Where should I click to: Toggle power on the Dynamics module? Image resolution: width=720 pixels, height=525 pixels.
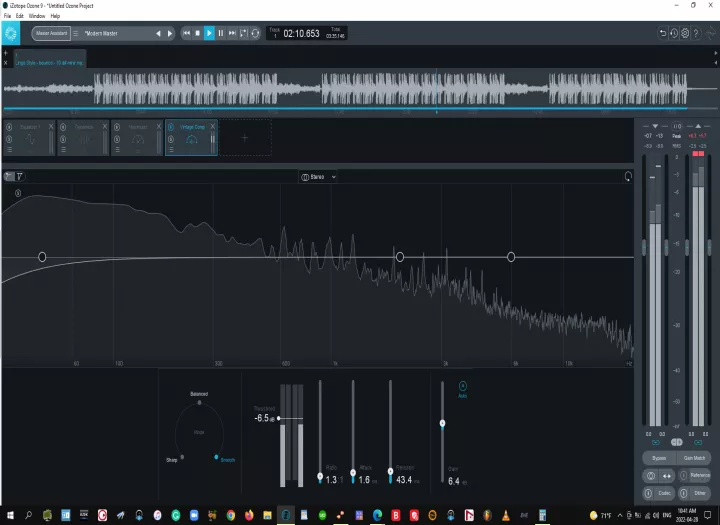[x=63, y=127]
